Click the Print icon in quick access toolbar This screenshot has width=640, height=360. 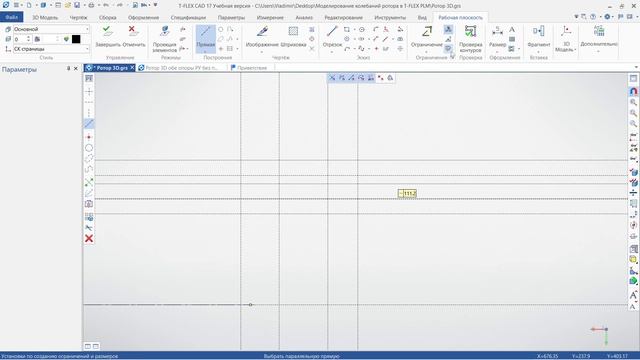pyautogui.click(x=91, y=5)
